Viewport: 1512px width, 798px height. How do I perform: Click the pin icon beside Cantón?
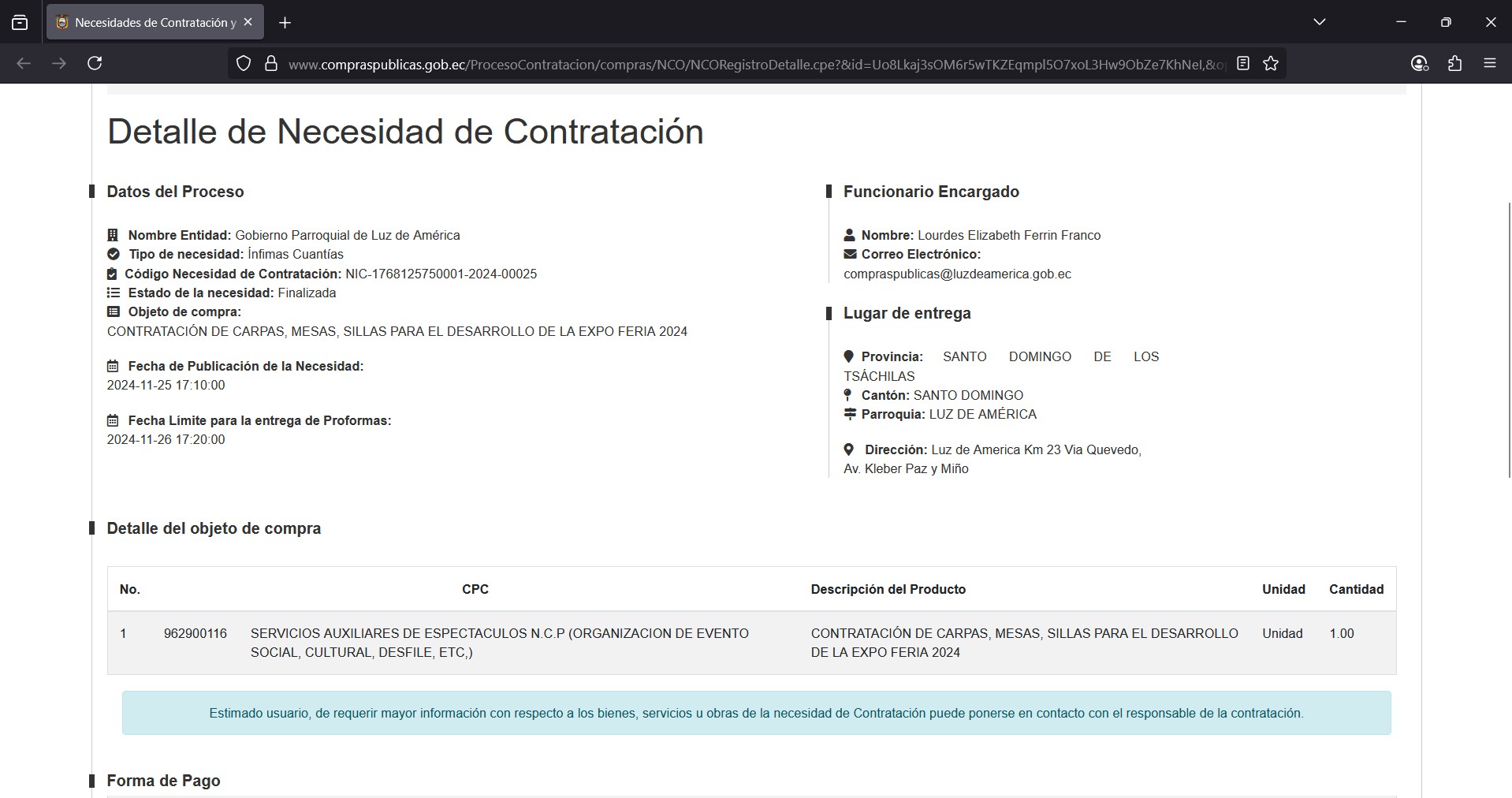[847, 395]
